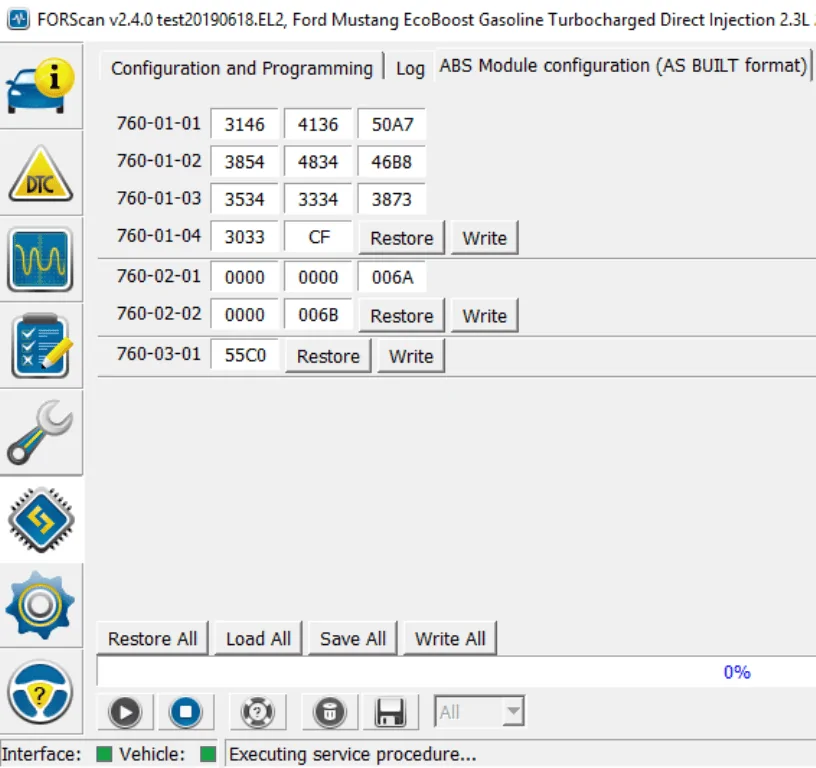Click the Interface green status indicator
Viewport: 816px width, 768px height.
pos(105,754)
